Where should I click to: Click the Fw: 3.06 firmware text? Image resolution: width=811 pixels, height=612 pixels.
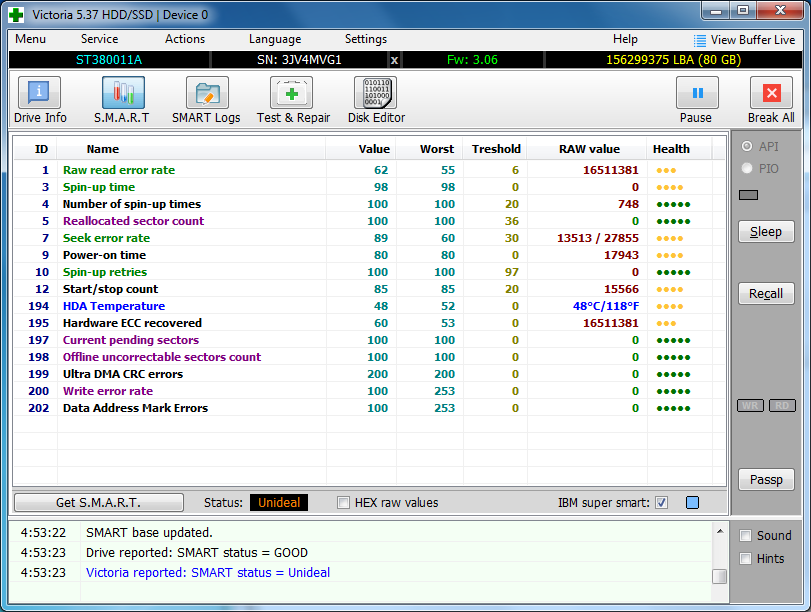[472, 60]
